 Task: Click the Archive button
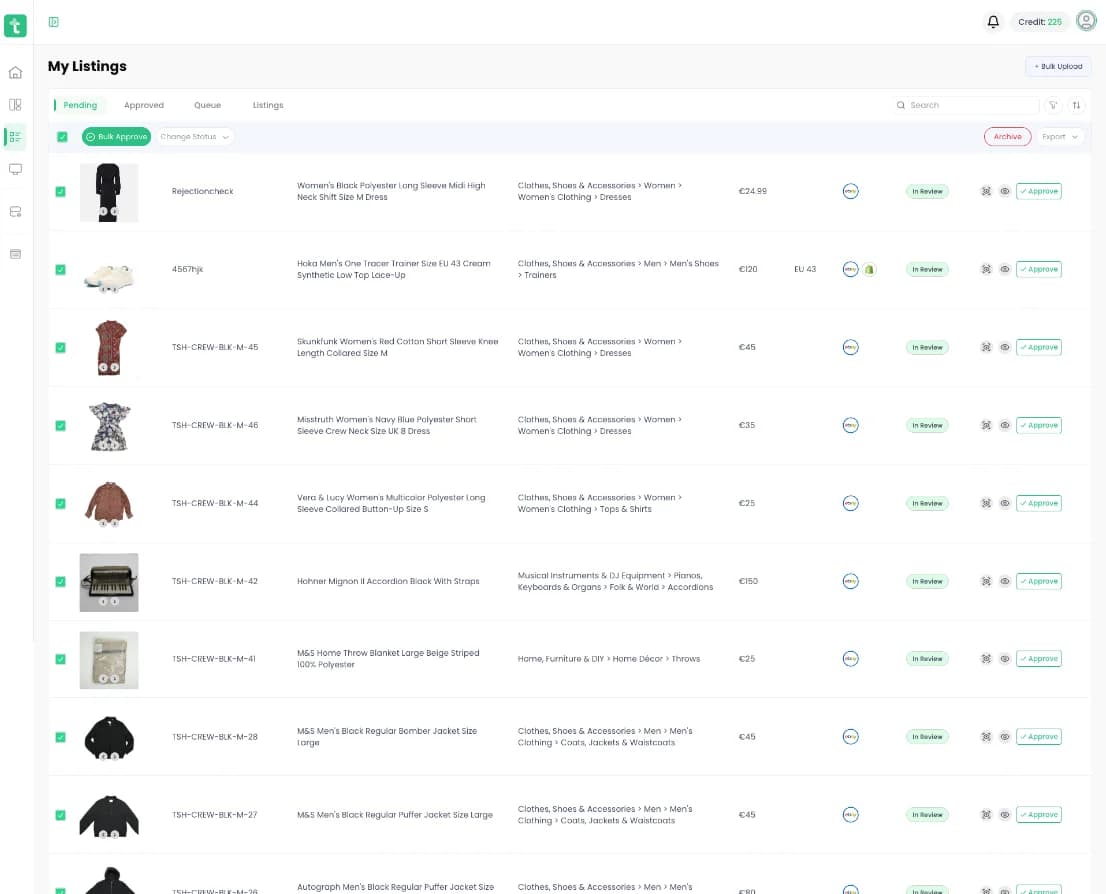(x=1007, y=137)
